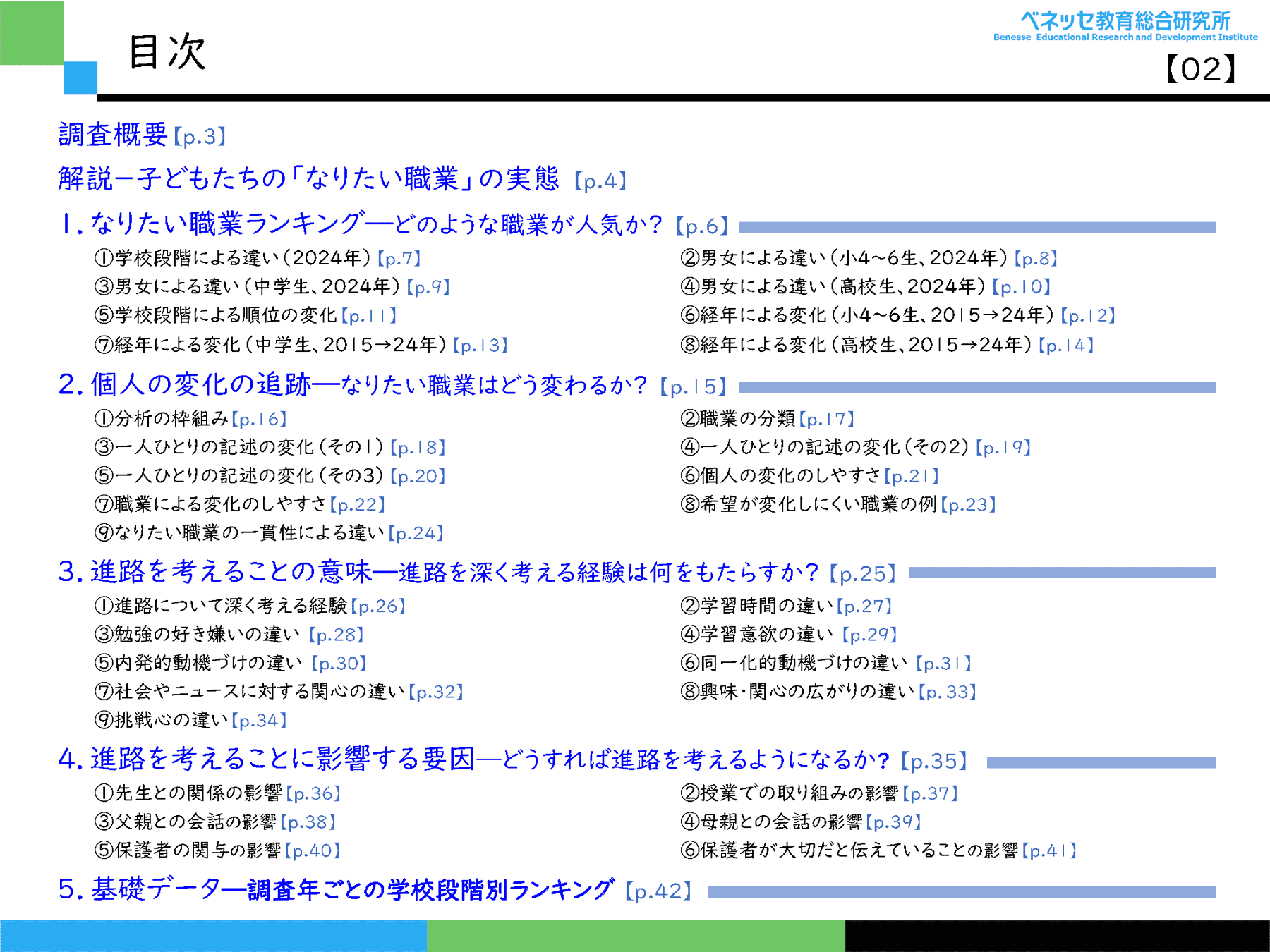Open ③父親との会話の影響 link
This screenshot has height=952, width=1270.
coord(214,822)
